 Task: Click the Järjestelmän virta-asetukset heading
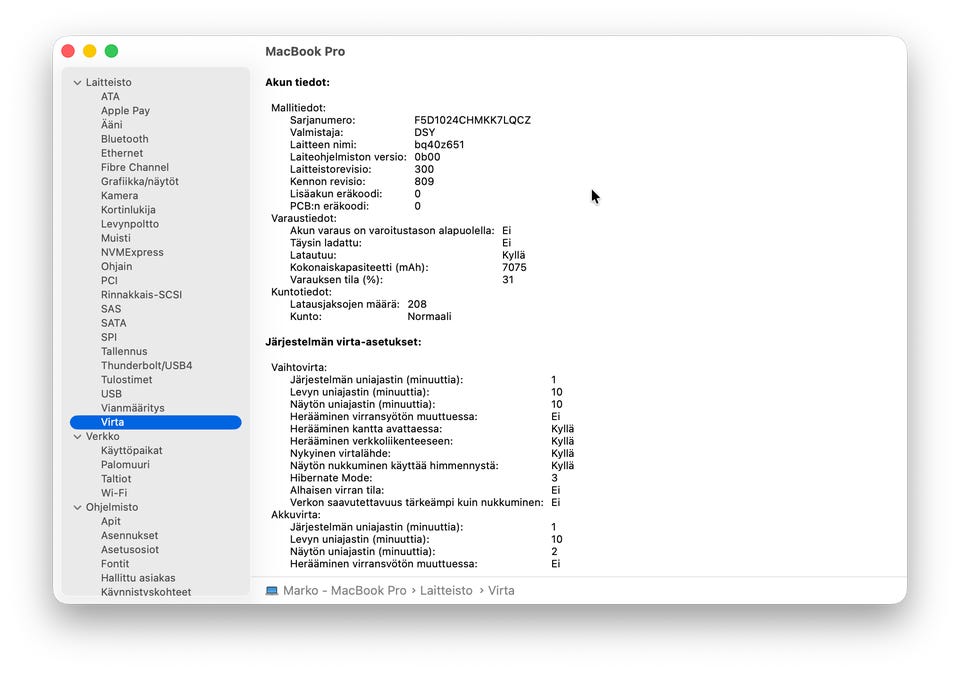(343, 342)
